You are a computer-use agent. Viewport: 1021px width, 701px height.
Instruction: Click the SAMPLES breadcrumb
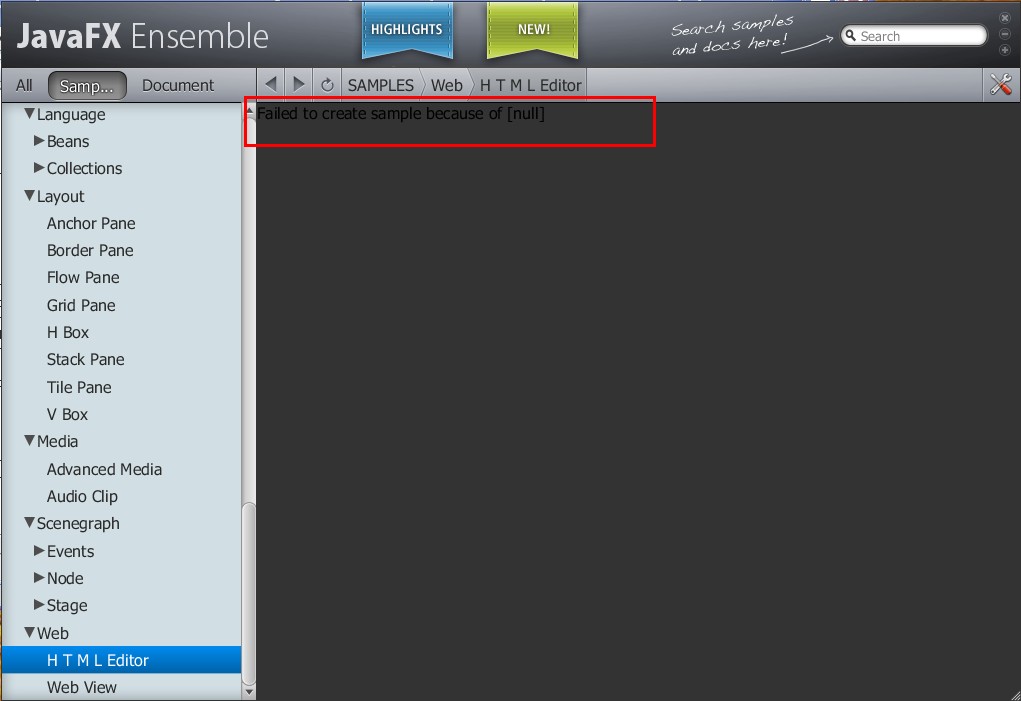pyautogui.click(x=381, y=85)
